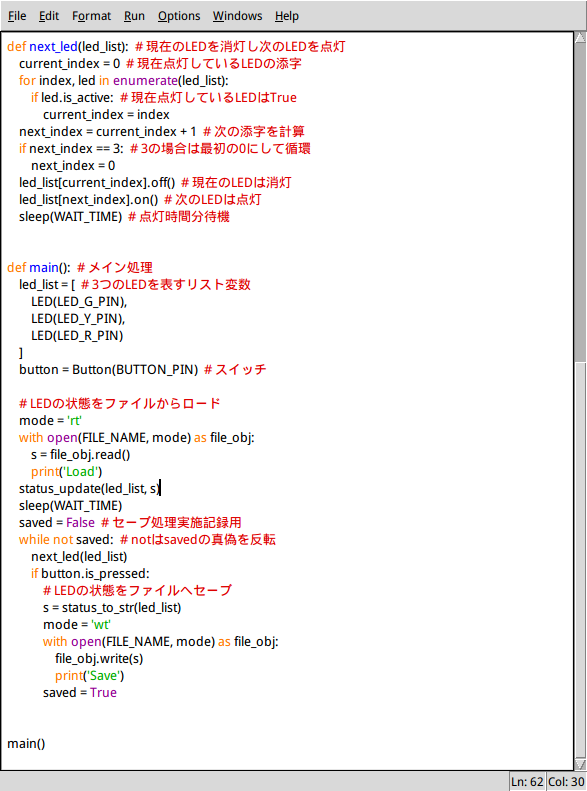Click on the saved = True line
The image size is (587, 791).
80,693
